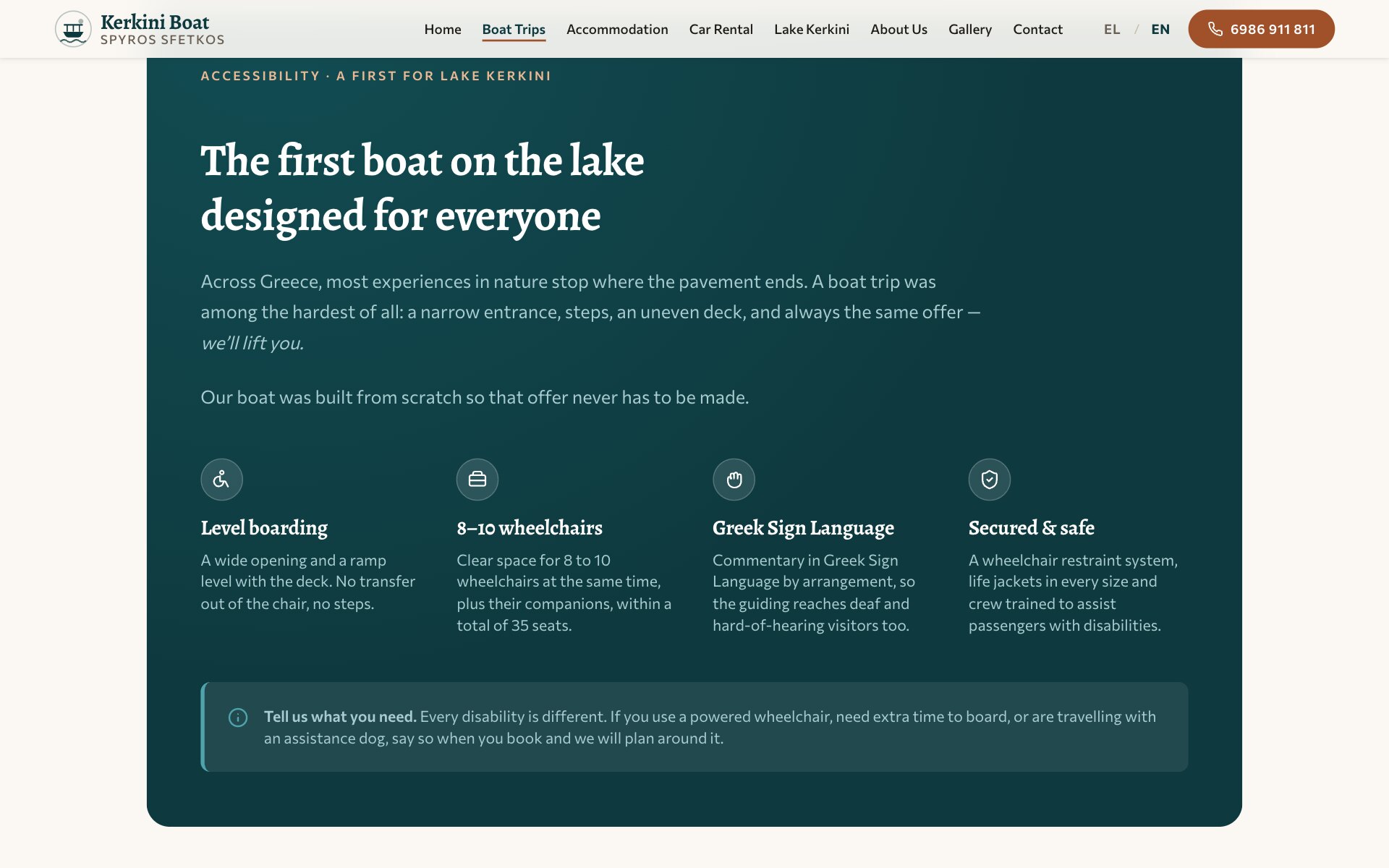The height and width of the screenshot is (868, 1389).
Task: Select Boat Trips in navigation
Action: point(514,29)
